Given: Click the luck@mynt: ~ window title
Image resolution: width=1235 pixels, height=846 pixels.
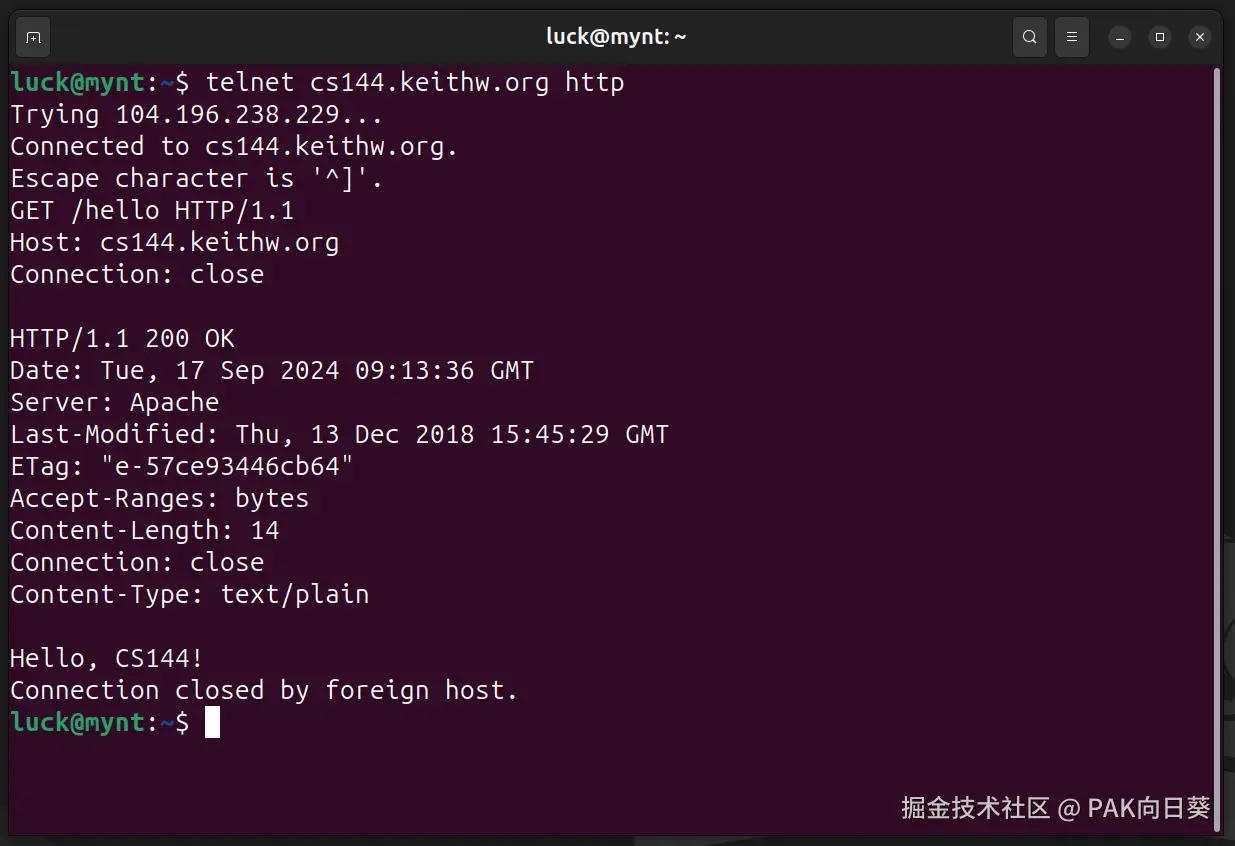Looking at the screenshot, I should [x=616, y=37].
